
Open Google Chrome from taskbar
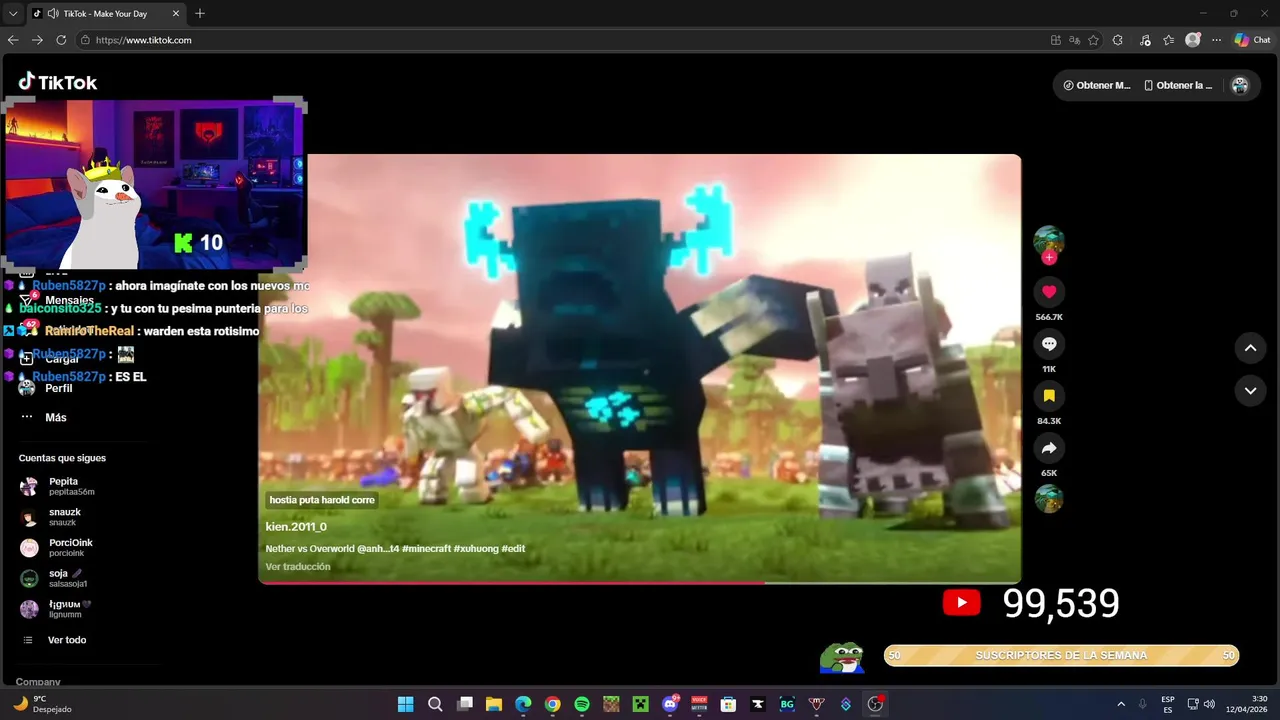point(552,704)
